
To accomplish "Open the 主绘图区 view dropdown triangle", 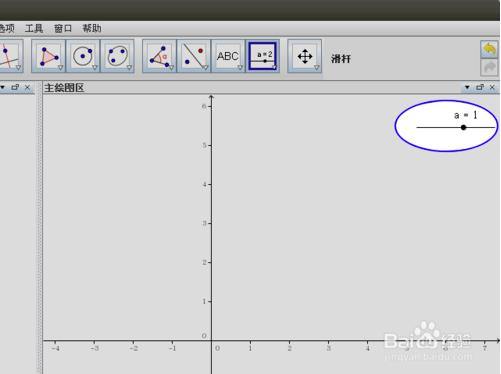I will [467, 87].
